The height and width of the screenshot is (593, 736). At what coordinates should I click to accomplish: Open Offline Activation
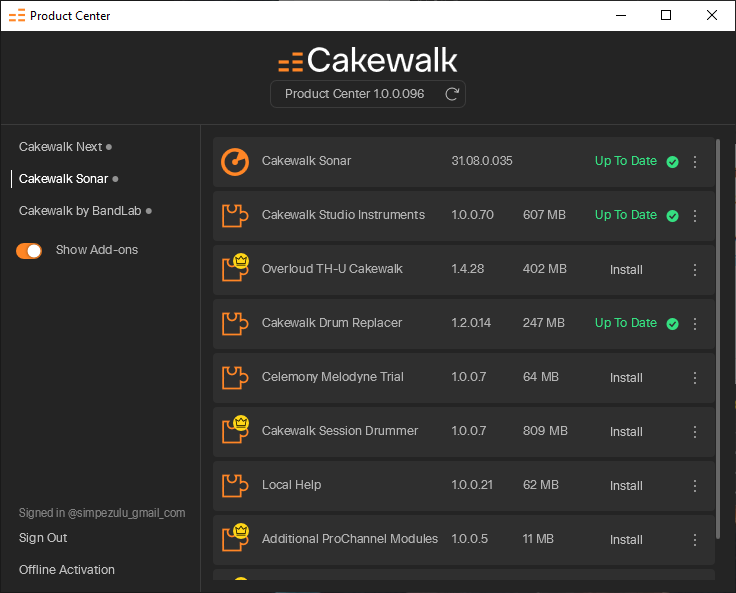tap(67, 570)
